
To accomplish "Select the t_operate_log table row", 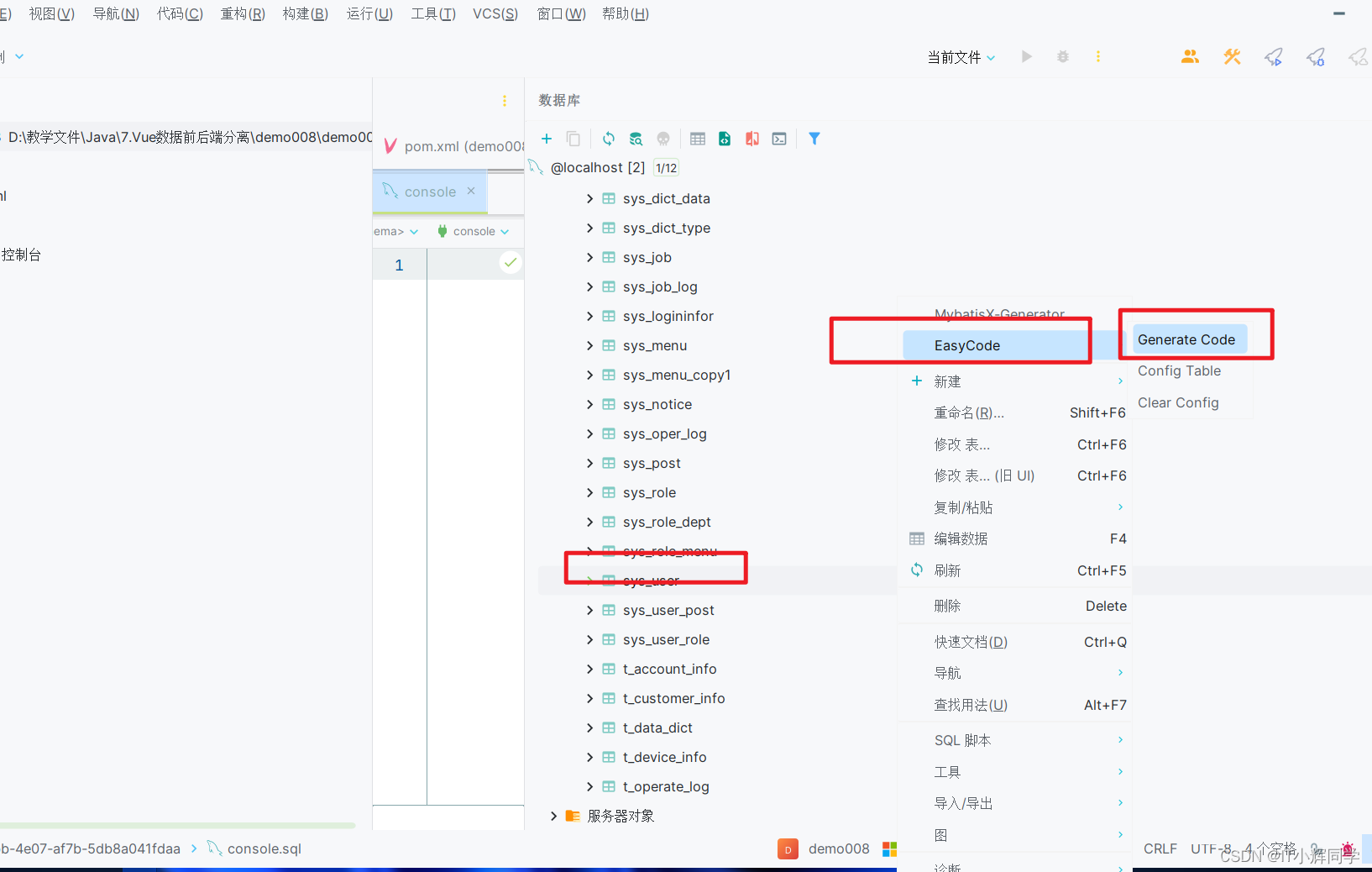I will (666, 786).
